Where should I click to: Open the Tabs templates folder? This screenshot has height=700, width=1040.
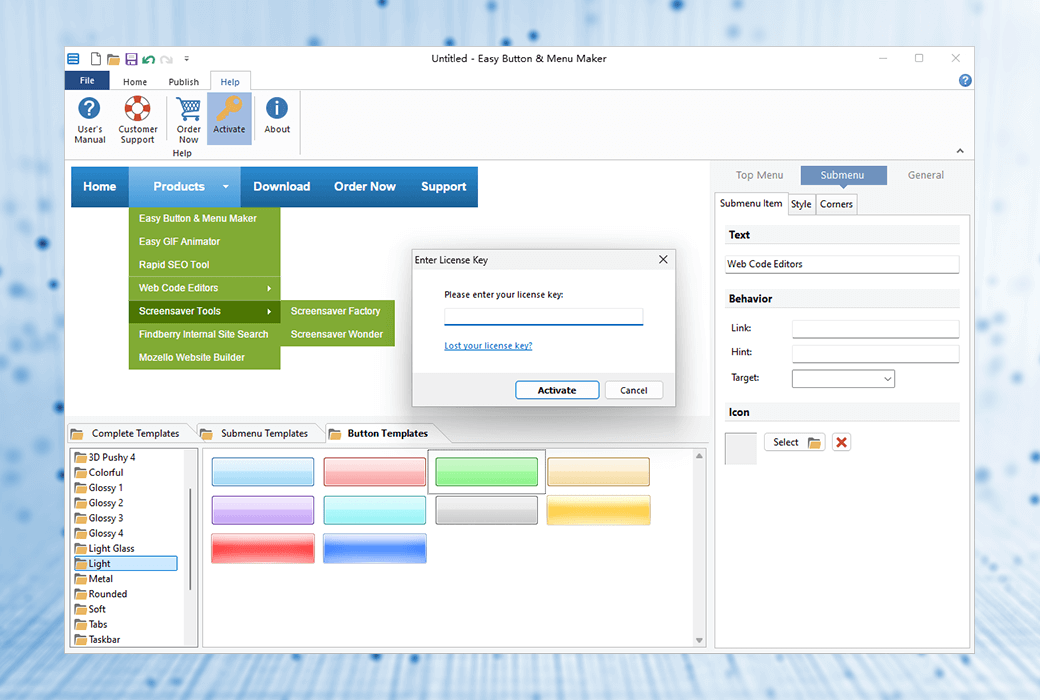(x=92, y=625)
